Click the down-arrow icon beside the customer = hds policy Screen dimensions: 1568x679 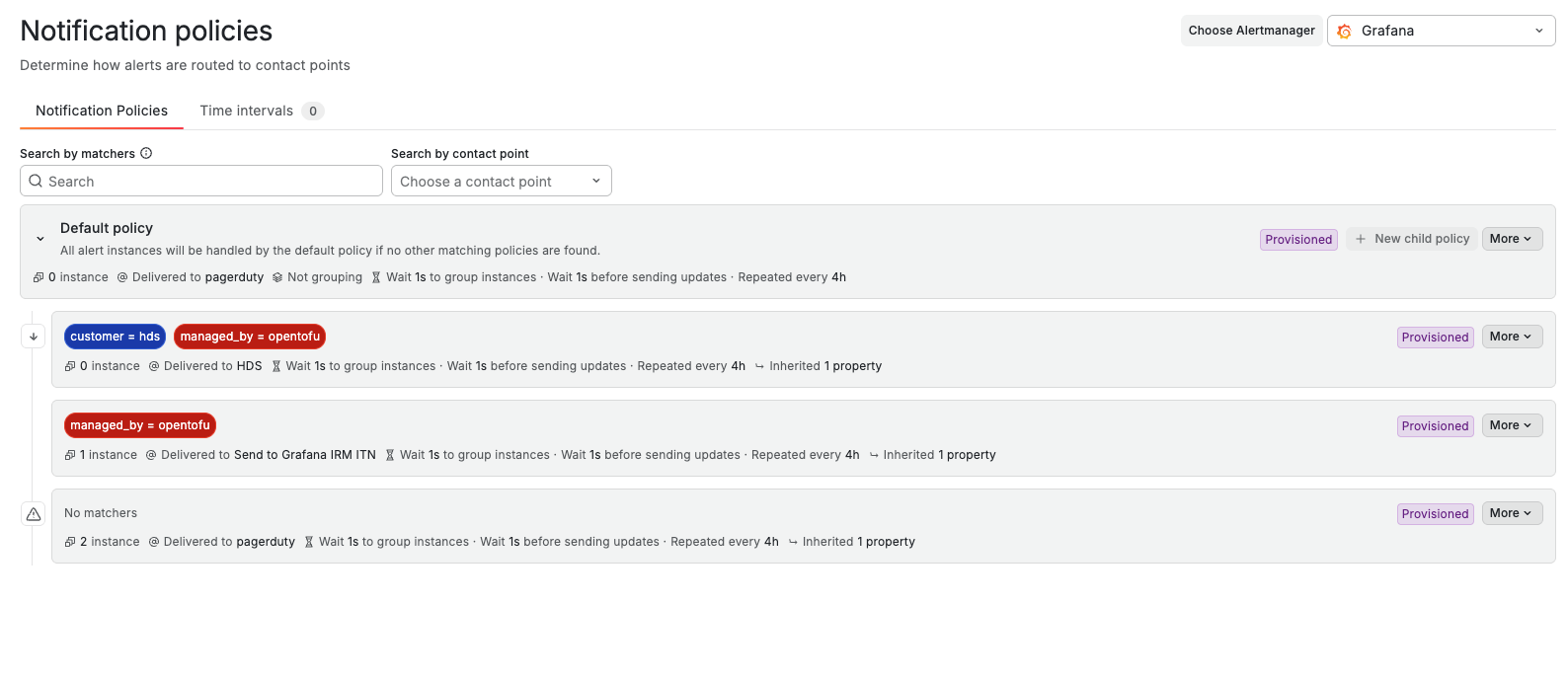[x=34, y=337]
